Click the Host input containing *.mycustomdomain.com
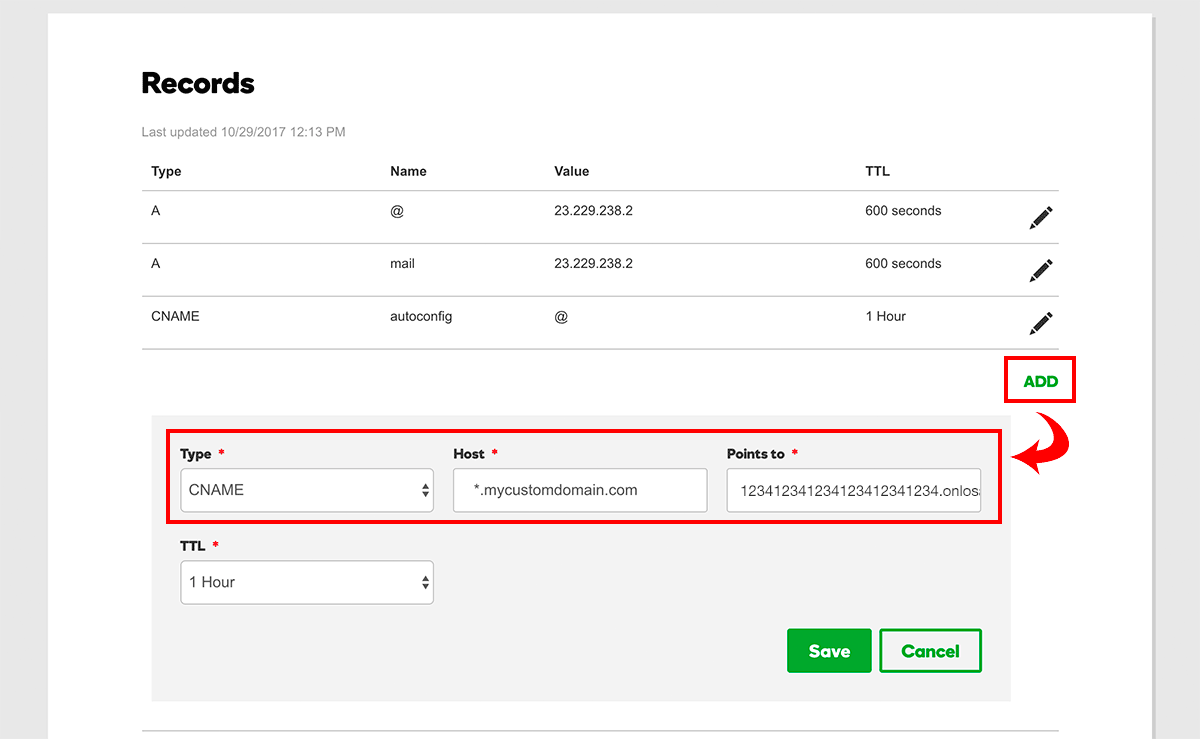Image resolution: width=1200 pixels, height=739 pixels. point(580,490)
